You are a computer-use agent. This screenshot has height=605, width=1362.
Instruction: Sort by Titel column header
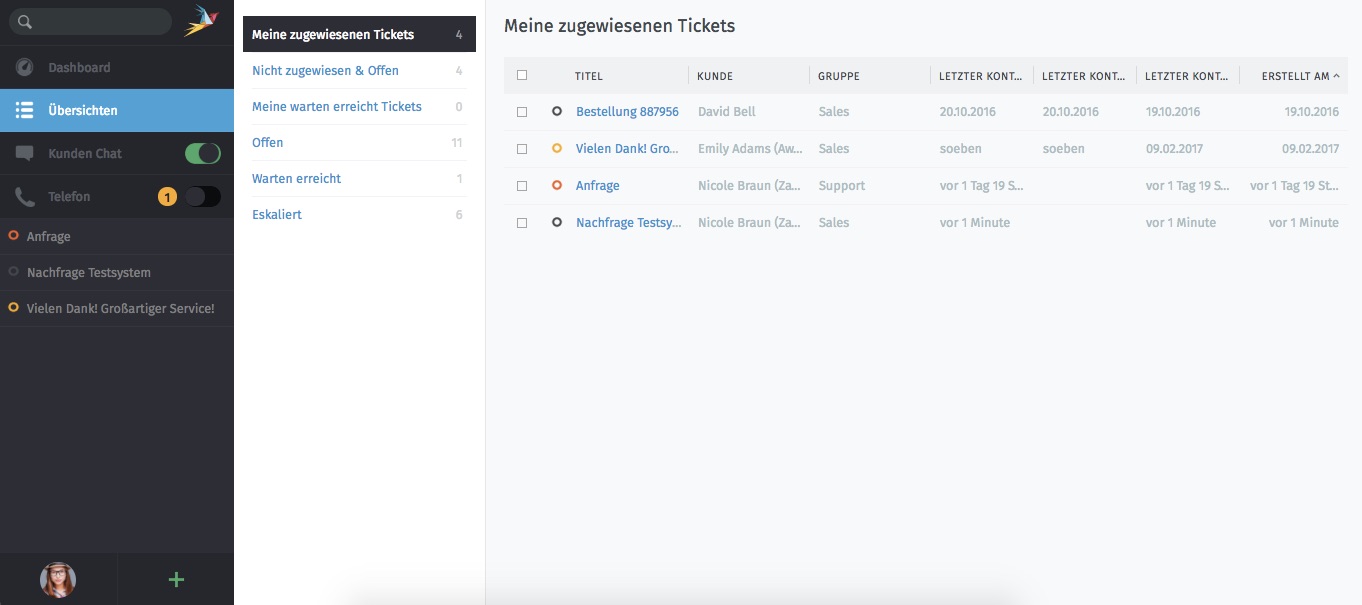589,76
